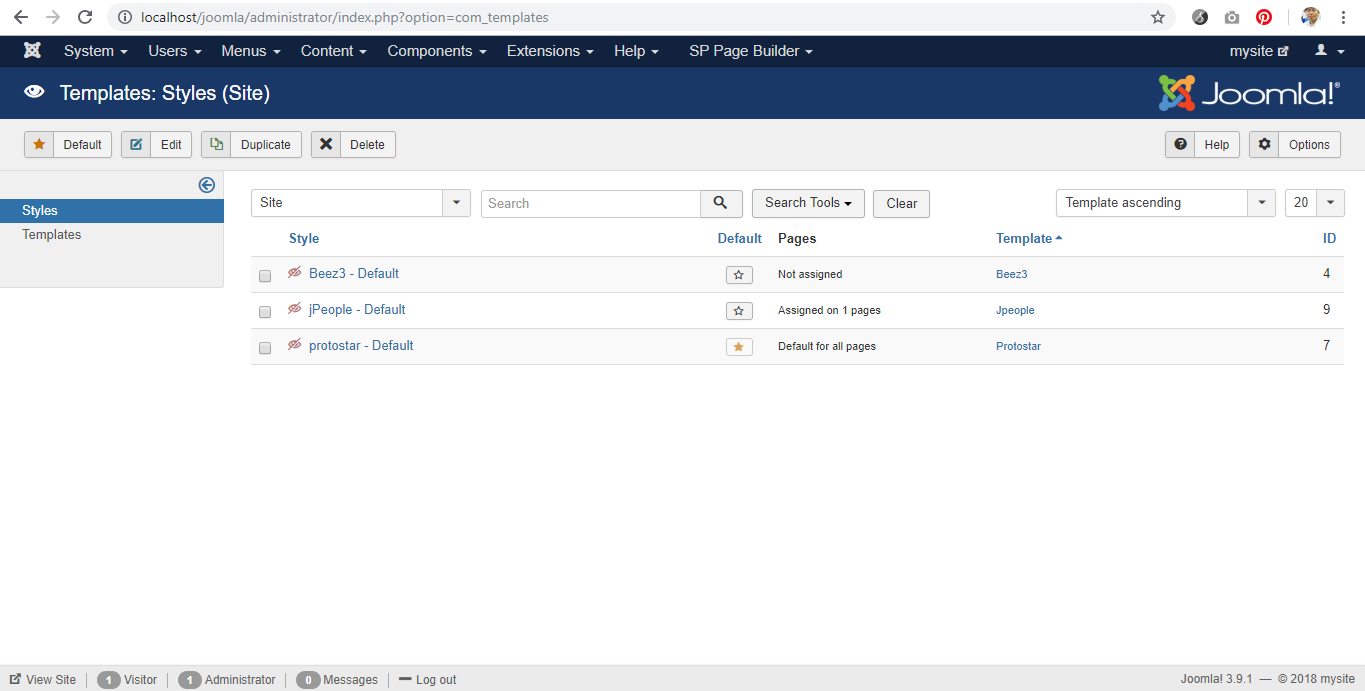This screenshot has height=691, width=1365.
Task: Open the SP Page Builder menu
Action: pyautogui.click(x=750, y=51)
